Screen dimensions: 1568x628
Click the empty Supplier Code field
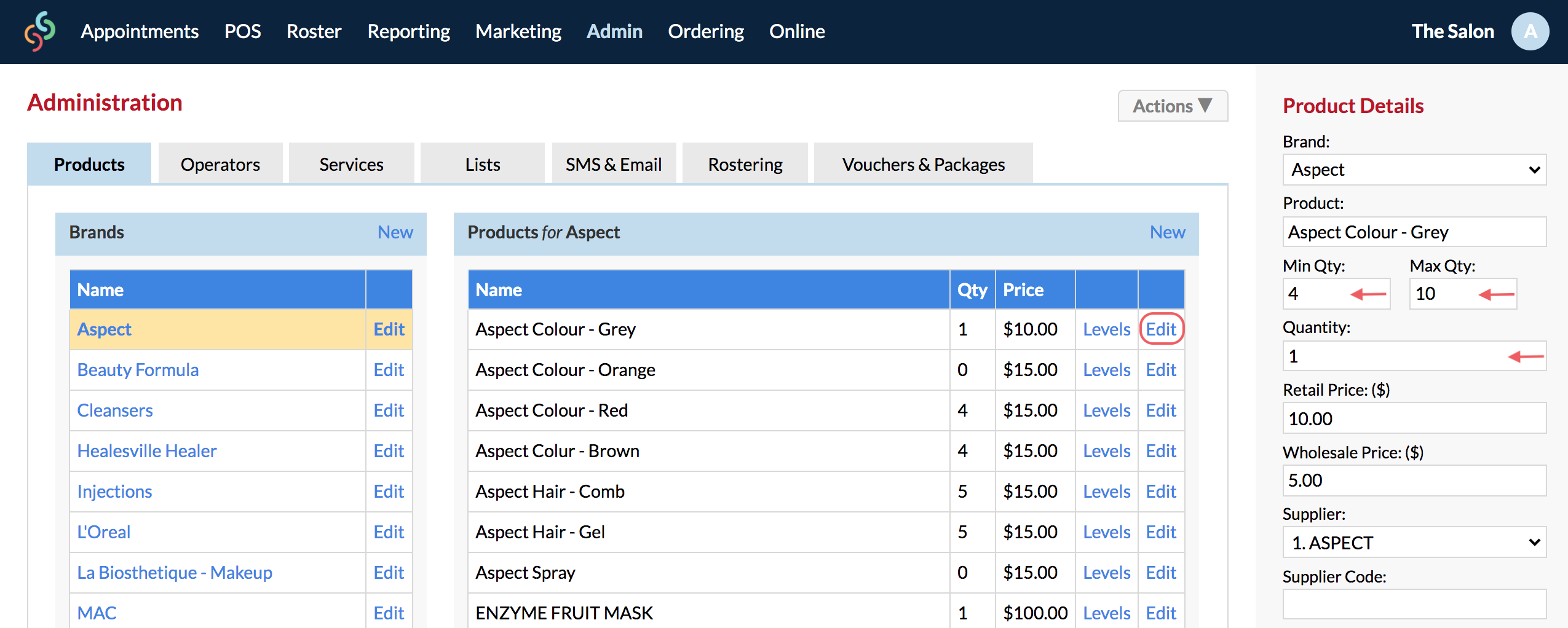[x=1414, y=605]
